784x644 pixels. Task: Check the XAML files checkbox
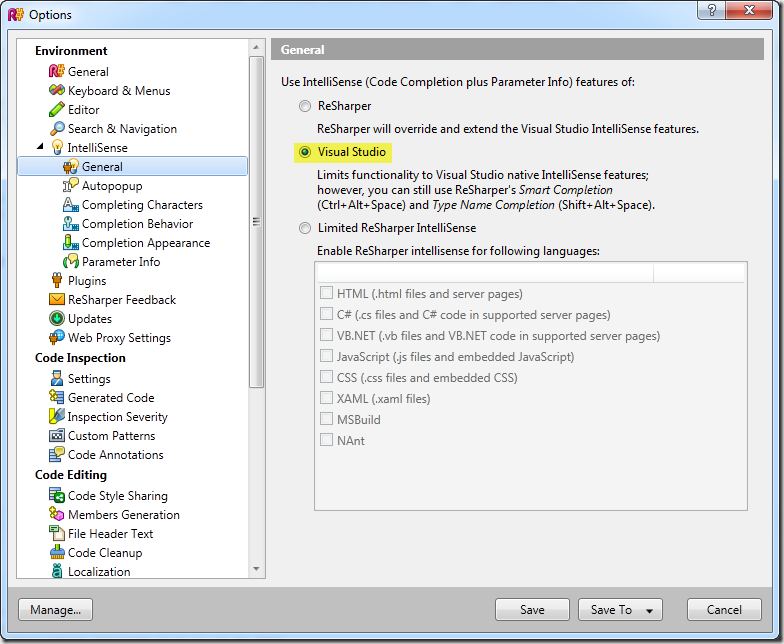click(326, 398)
